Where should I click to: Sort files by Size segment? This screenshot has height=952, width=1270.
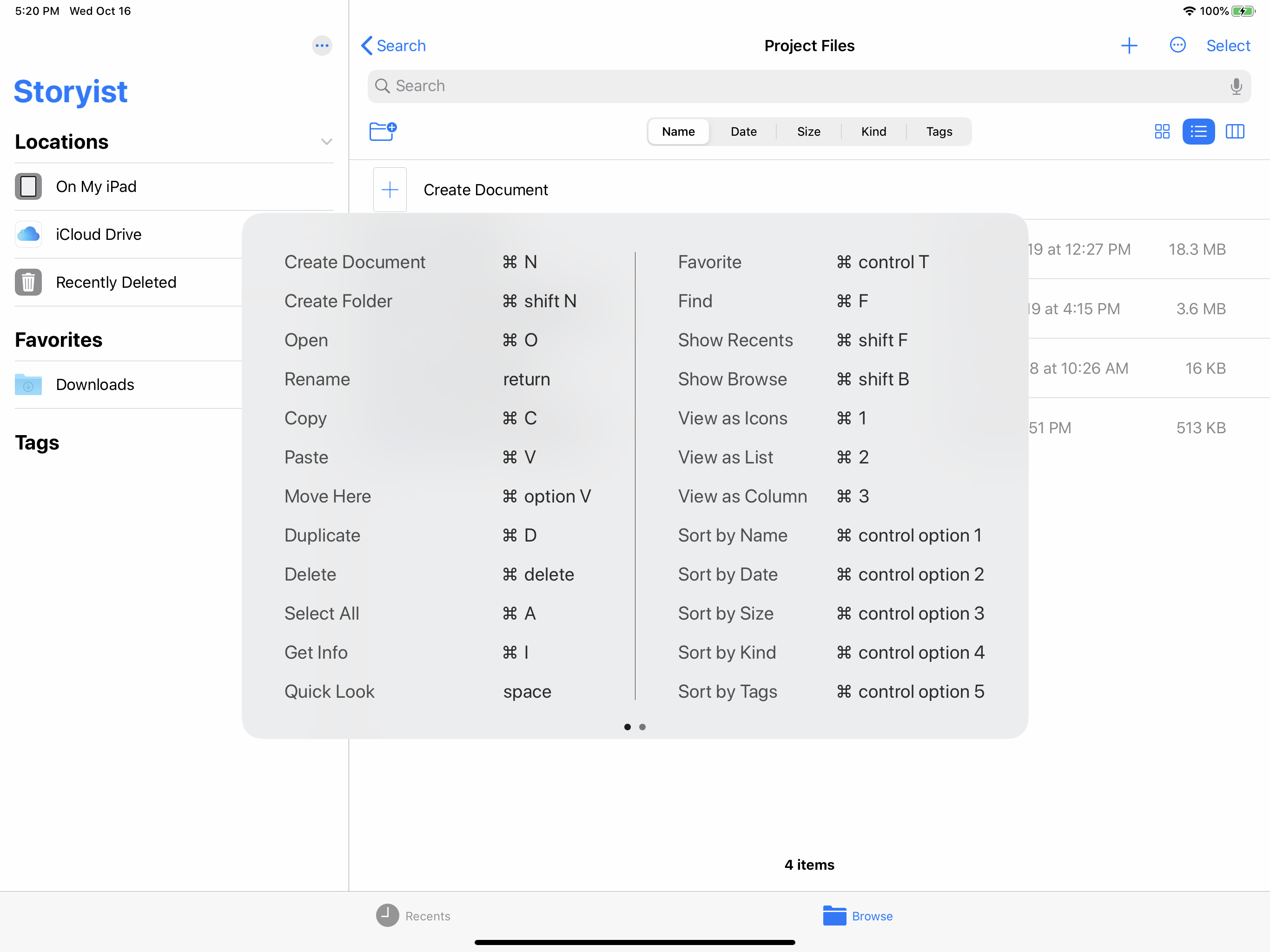click(x=808, y=132)
